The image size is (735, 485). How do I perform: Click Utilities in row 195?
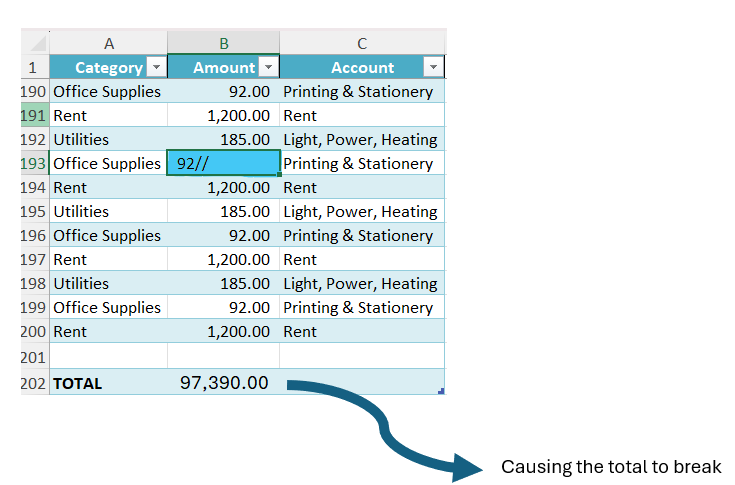[x=109, y=211]
